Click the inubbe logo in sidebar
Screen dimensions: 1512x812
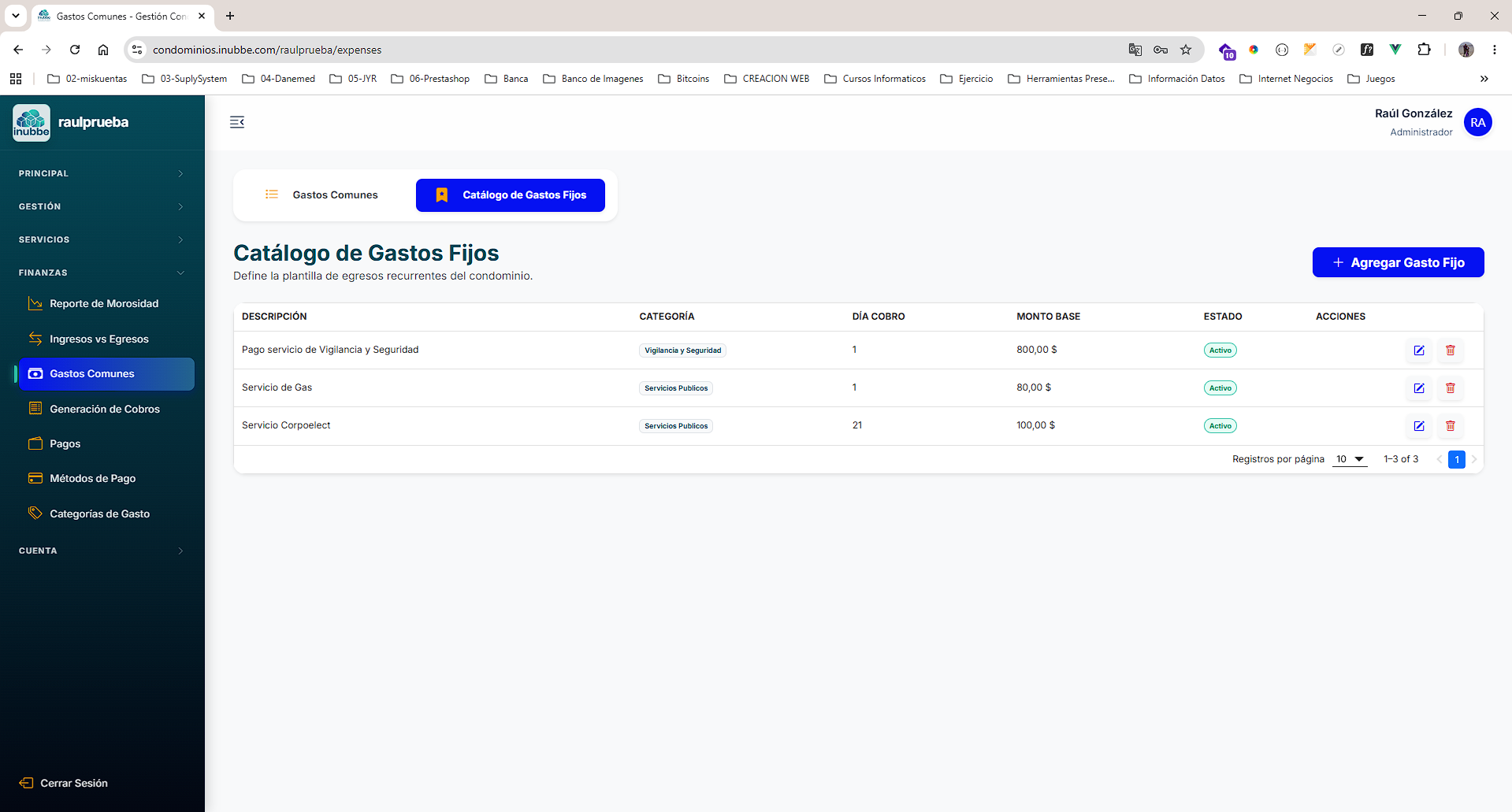coord(32,123)
